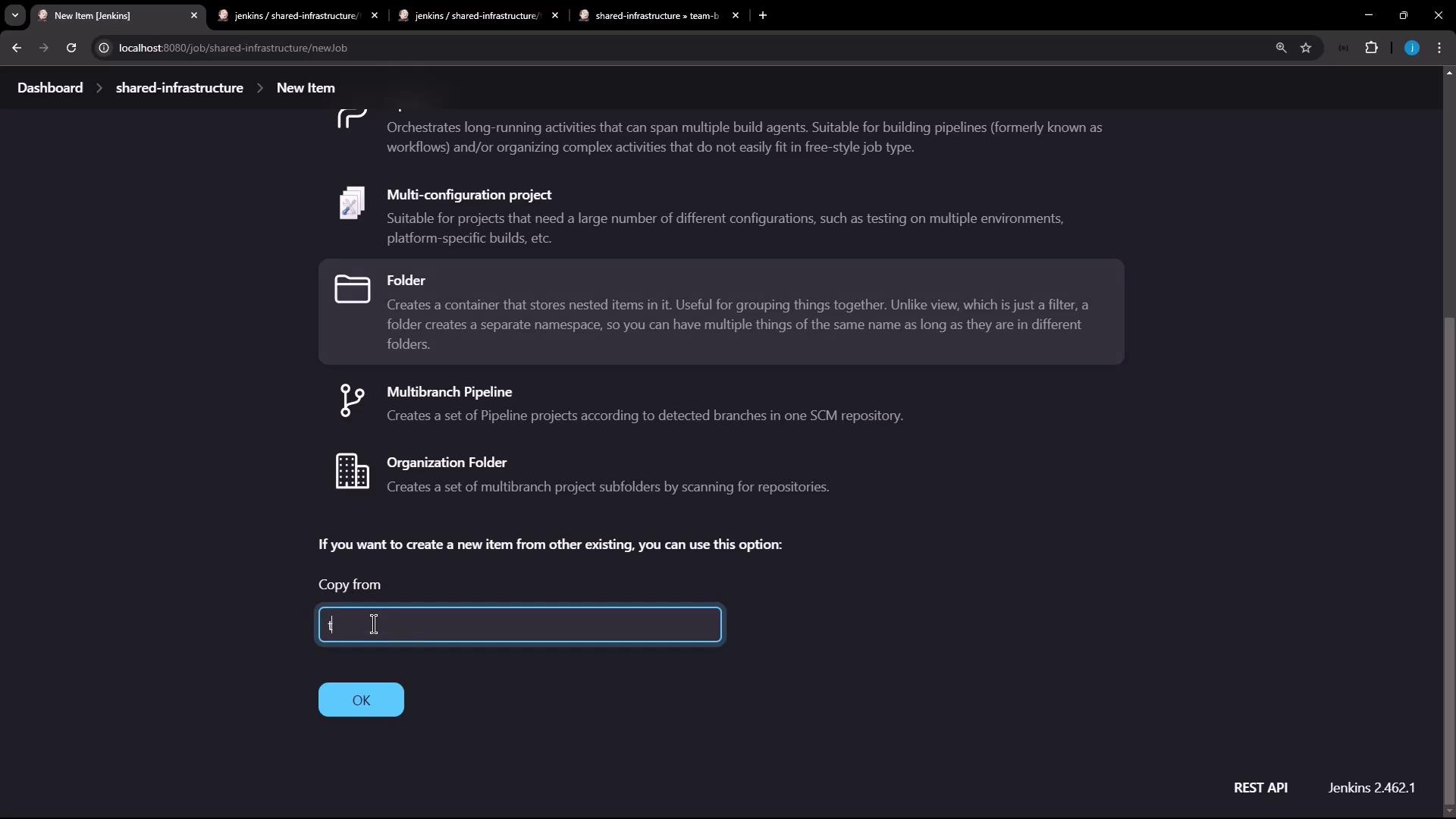Image resolution: width=1456 pixels, height=819 pixels.
Task: Switch to the shared-infrastructure » team-b tab
Action: 657,15
